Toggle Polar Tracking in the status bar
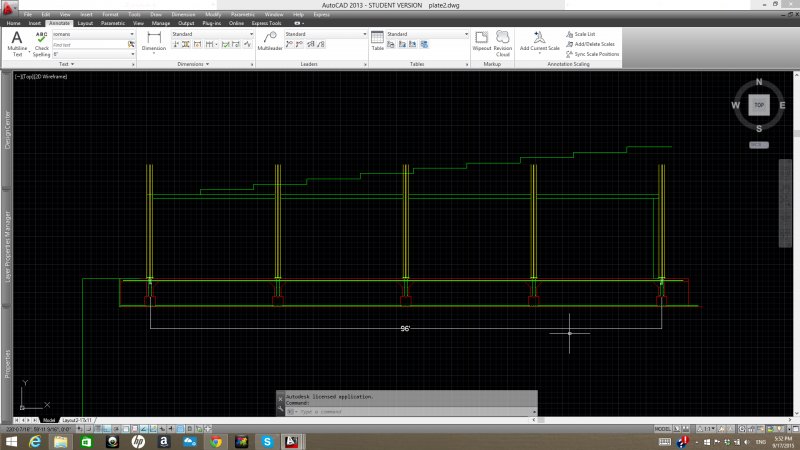The height and width of the screenshot is (450, 800). pos(116,429)
